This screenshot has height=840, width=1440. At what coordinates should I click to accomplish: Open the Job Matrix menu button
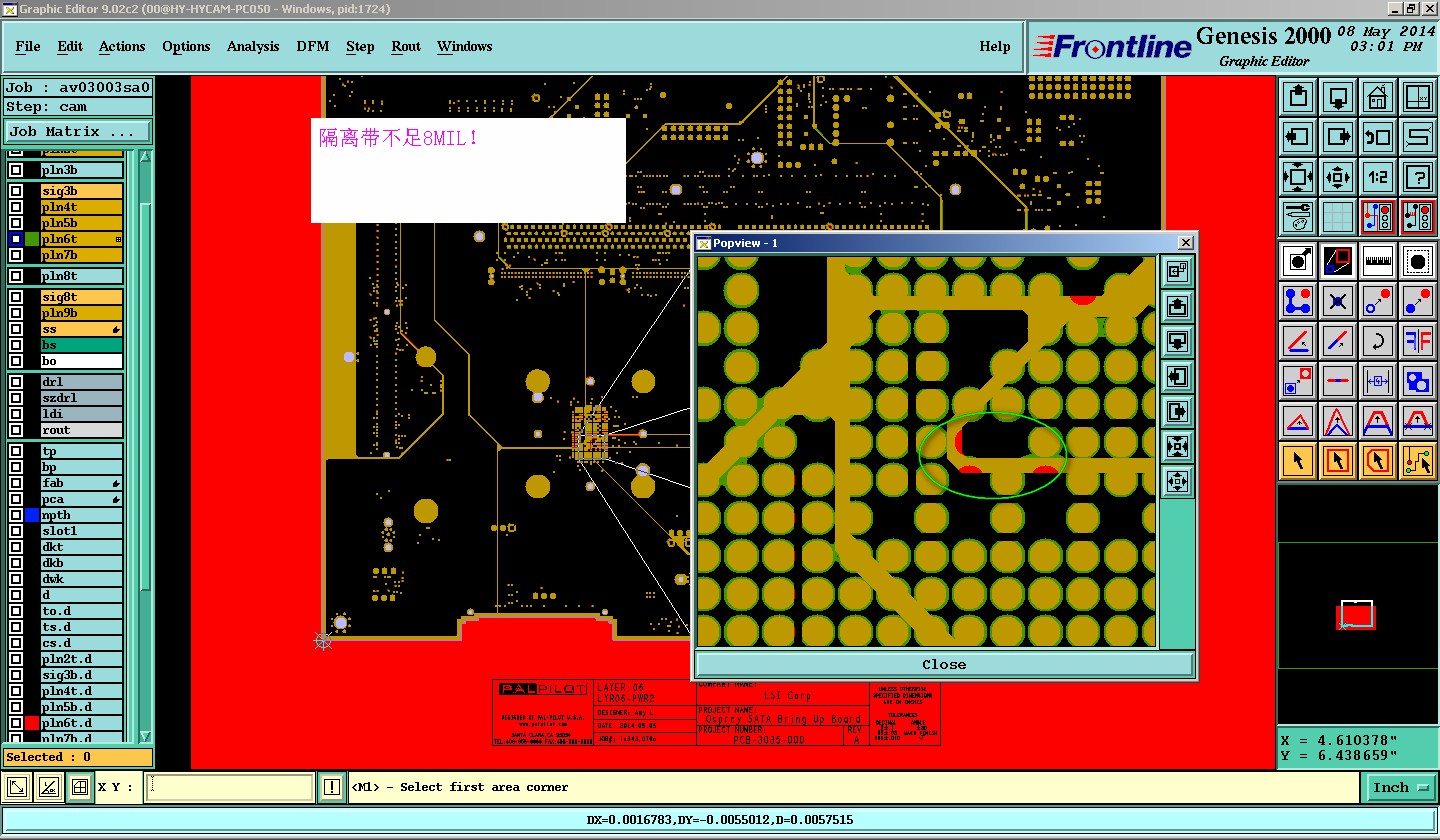pyautogui.click(x=78, y=131)
